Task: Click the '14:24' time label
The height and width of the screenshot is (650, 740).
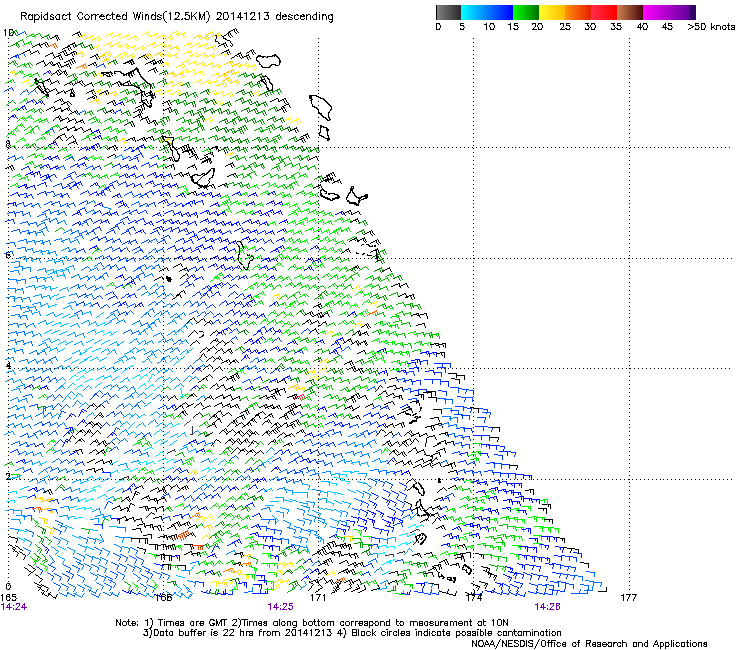Action: (14, 607)
